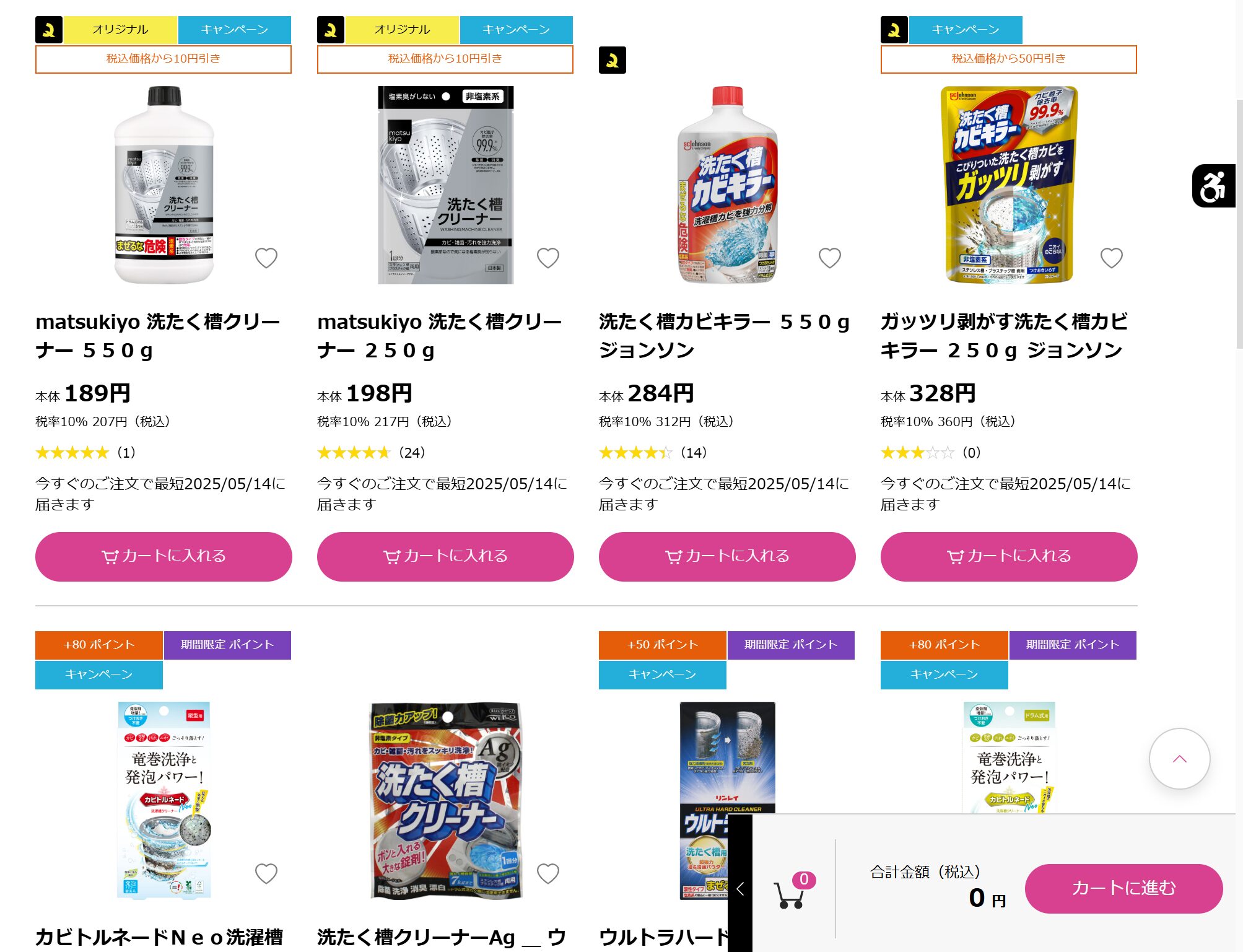This screenshot has width=1243, height=952.
Task: Click the 期間限定 ポイント tag on カビトルネード
Action: (227, 645)
